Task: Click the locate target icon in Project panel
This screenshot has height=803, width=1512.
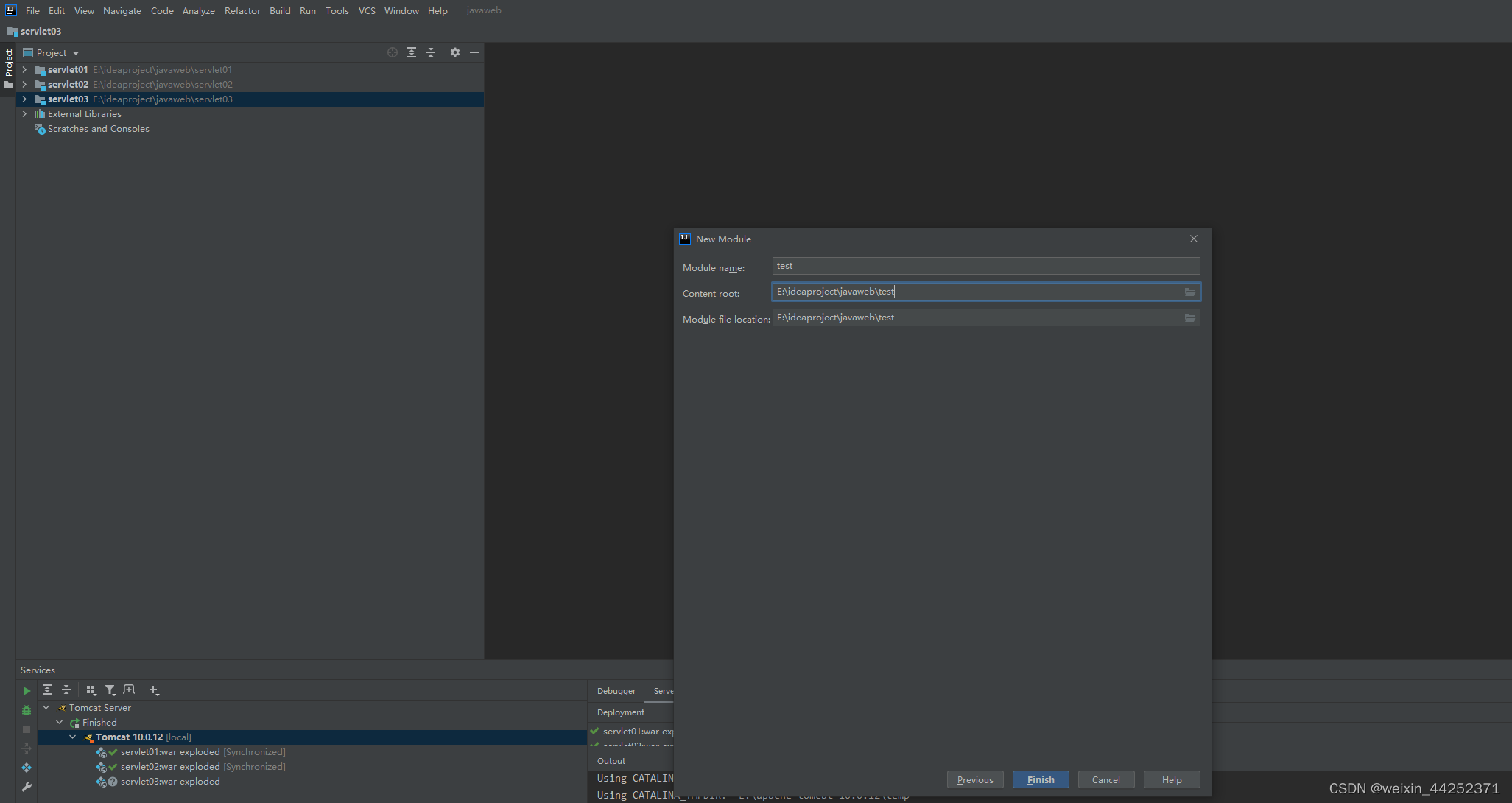Action: click(x=393, y=52)
